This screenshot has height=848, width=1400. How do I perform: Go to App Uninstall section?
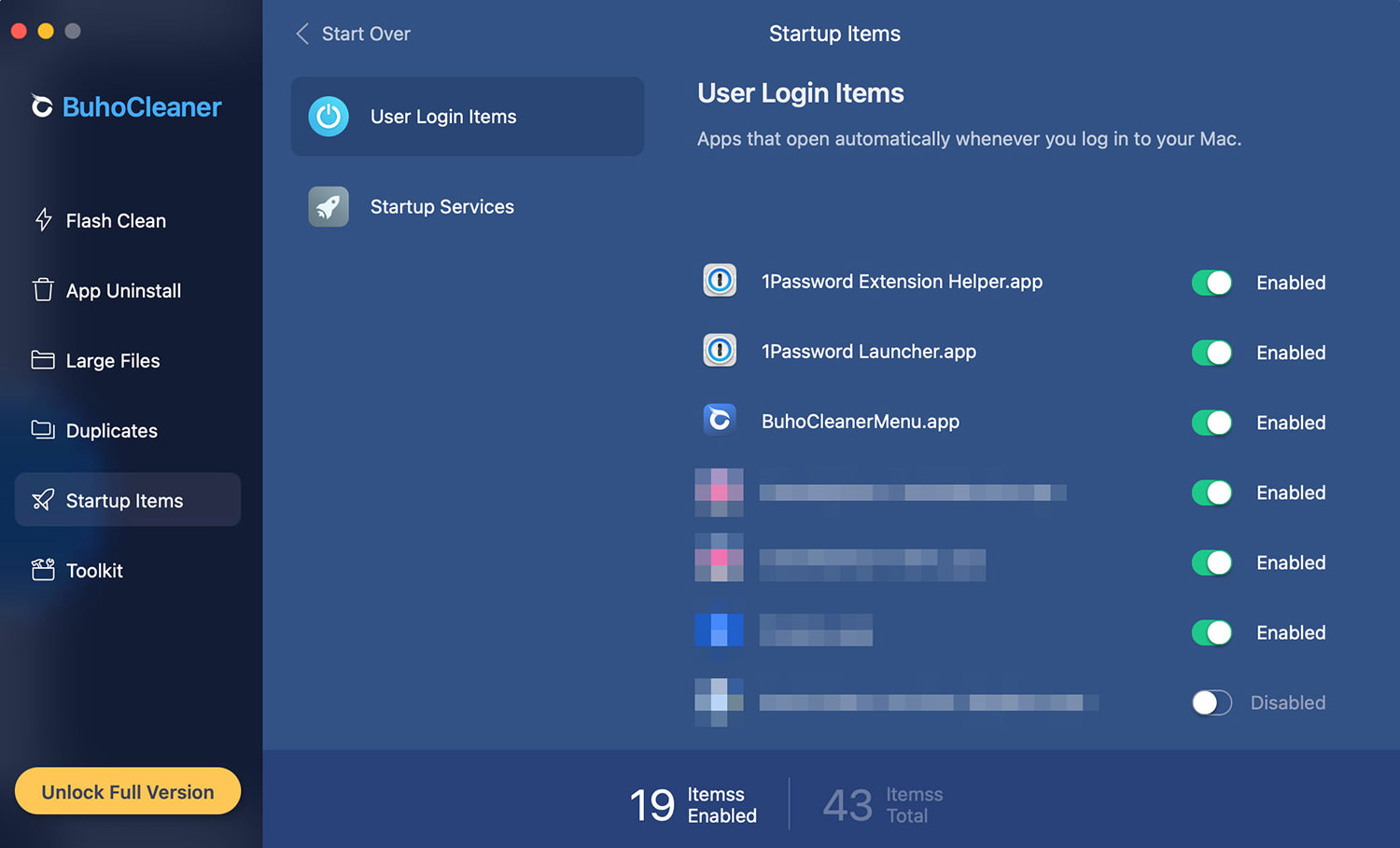click(128, 290)
